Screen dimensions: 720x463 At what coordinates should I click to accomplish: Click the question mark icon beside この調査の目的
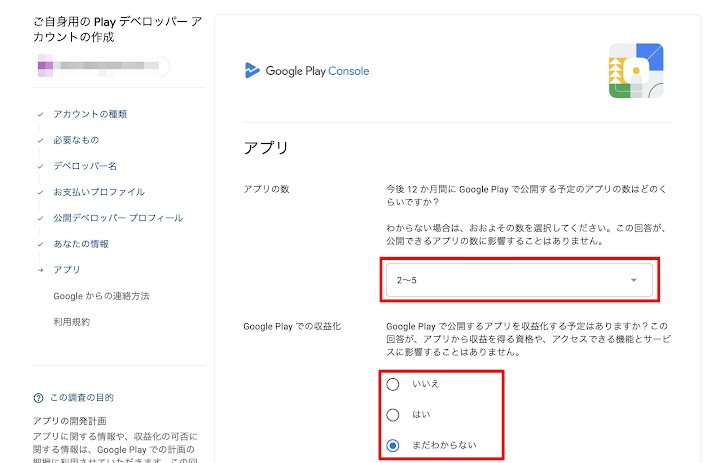click(38, 398)
